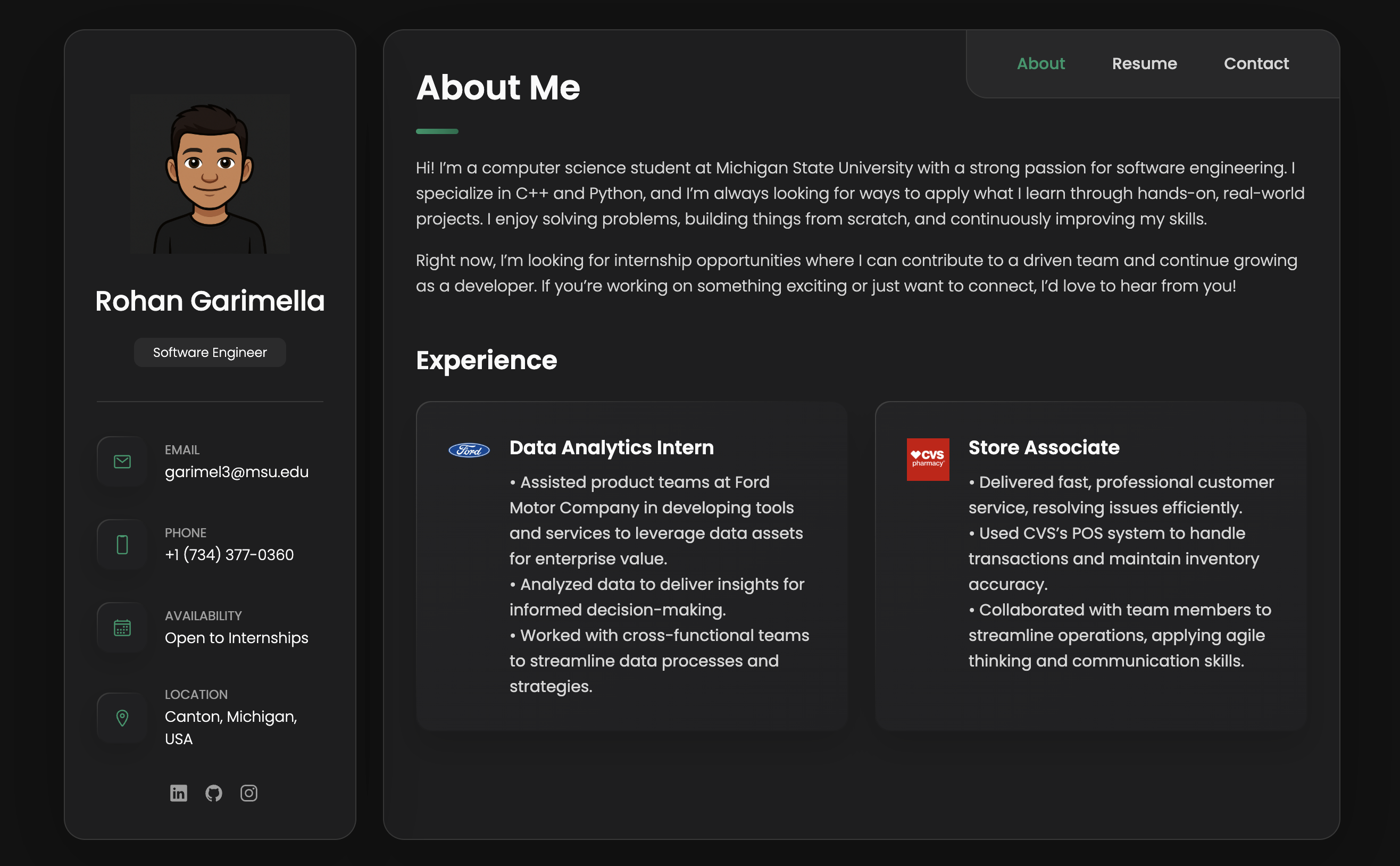The height and width of the screenshot is (866, 1400).
Task: Click the calendar icon under availability
Action: pos(121,627)
